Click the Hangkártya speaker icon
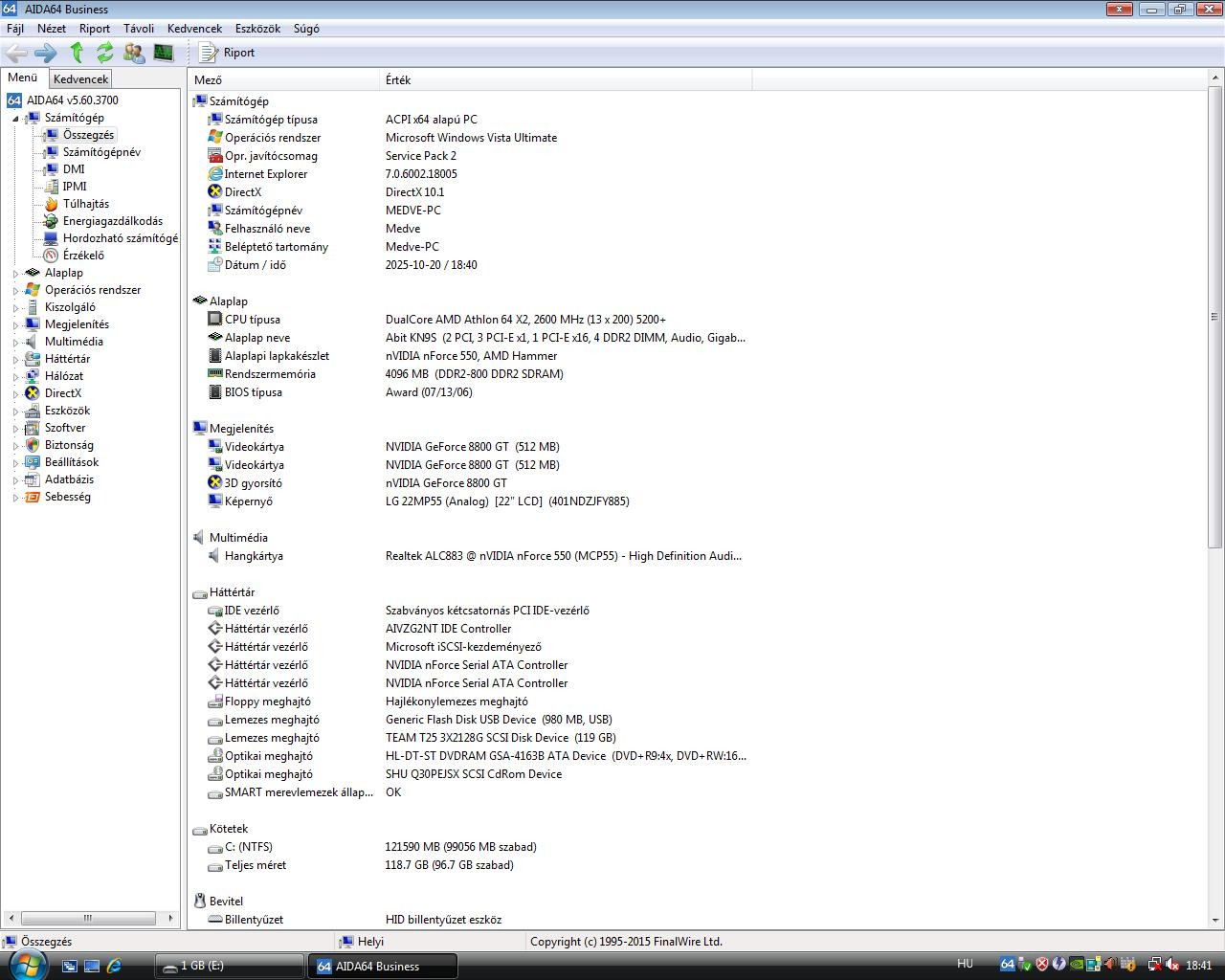 (215, 556)
